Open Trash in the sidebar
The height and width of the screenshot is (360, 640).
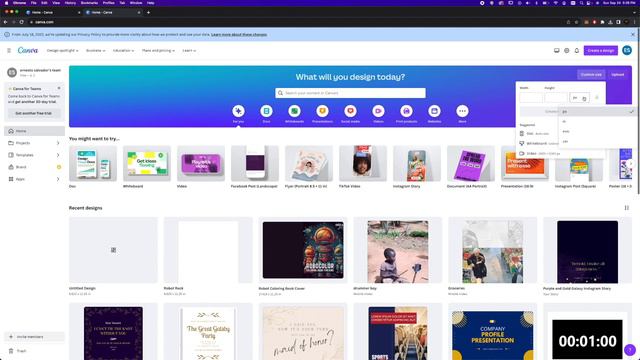[x=34, y=351]
